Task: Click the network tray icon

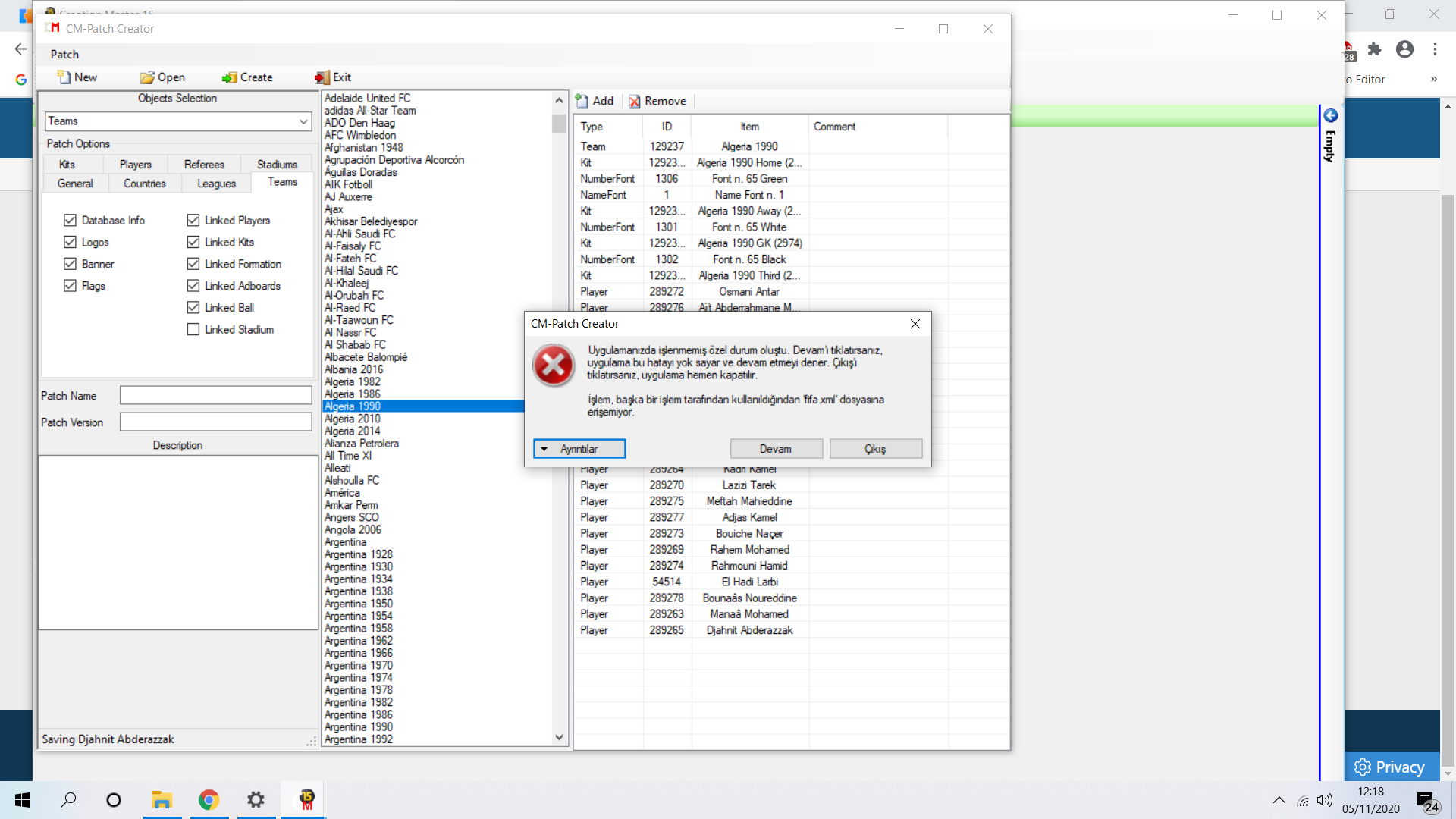Action: [1303, 801]
